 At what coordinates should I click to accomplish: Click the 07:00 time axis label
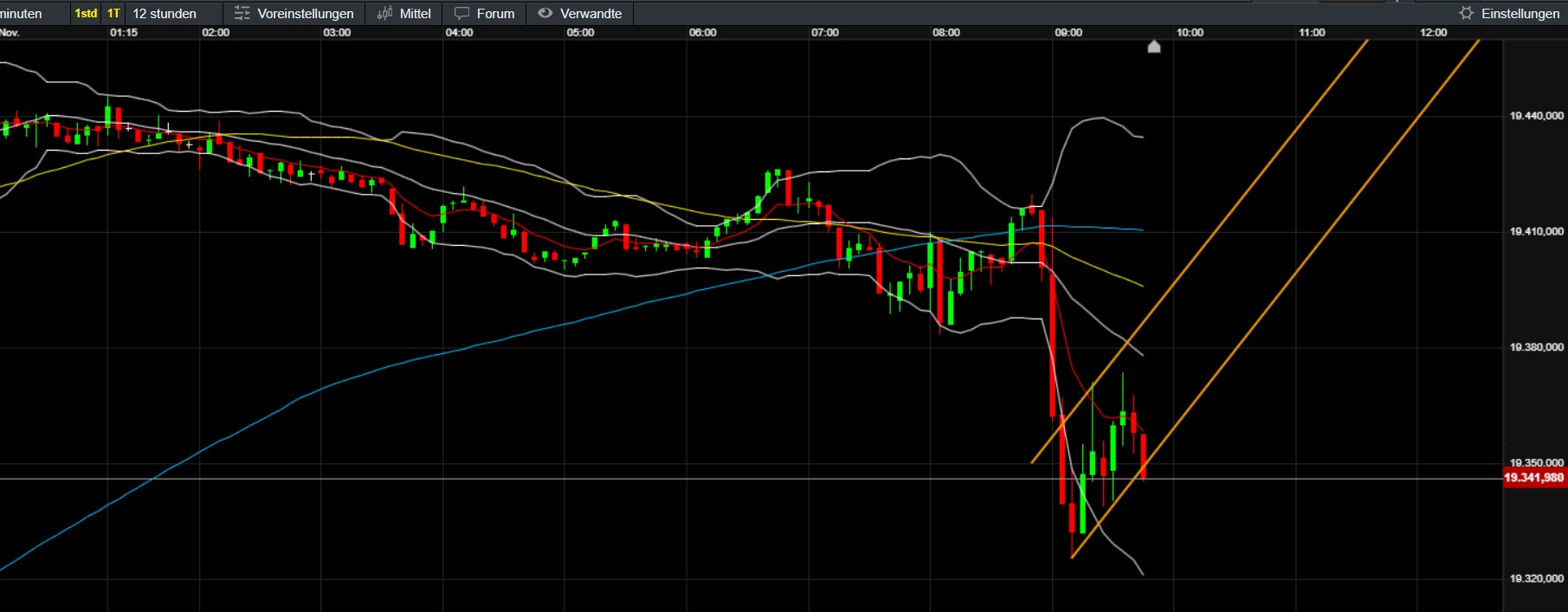pyautogui.click(x=825, y=33)
